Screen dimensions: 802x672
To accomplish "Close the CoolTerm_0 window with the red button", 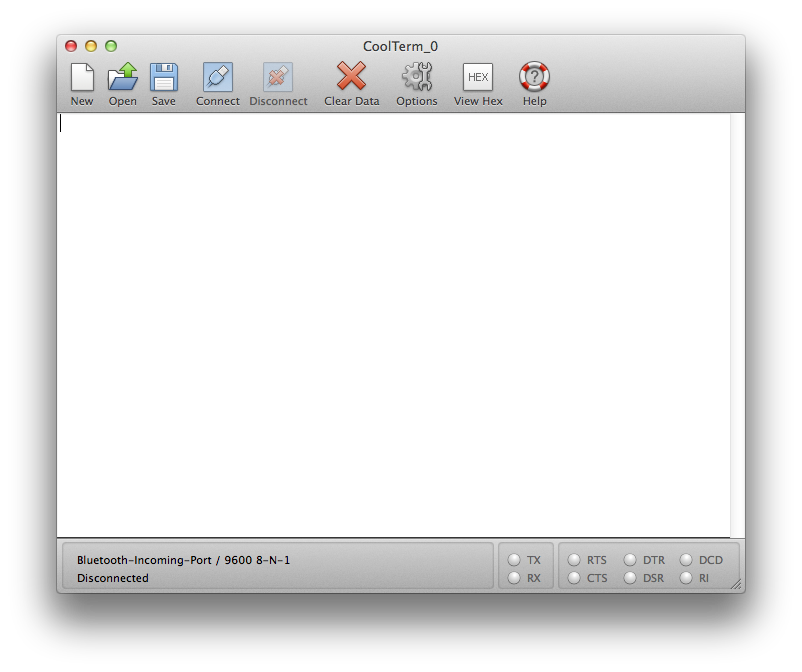I will [71, 46].
